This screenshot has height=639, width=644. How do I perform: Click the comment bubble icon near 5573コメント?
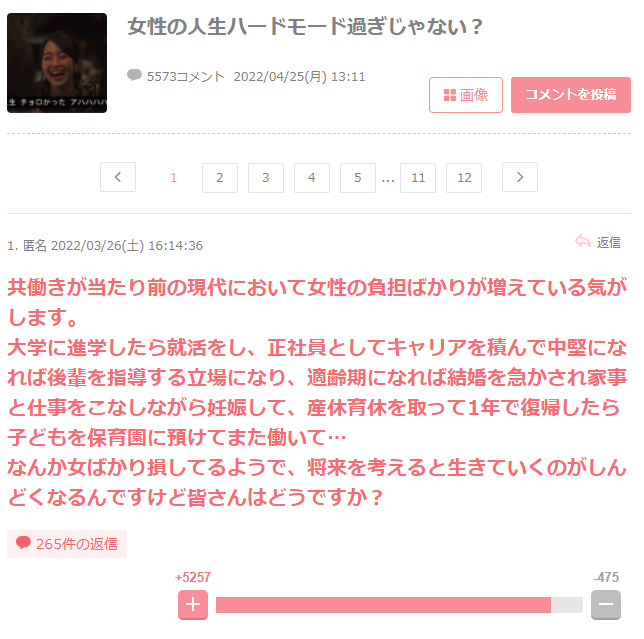coord(134,75)
